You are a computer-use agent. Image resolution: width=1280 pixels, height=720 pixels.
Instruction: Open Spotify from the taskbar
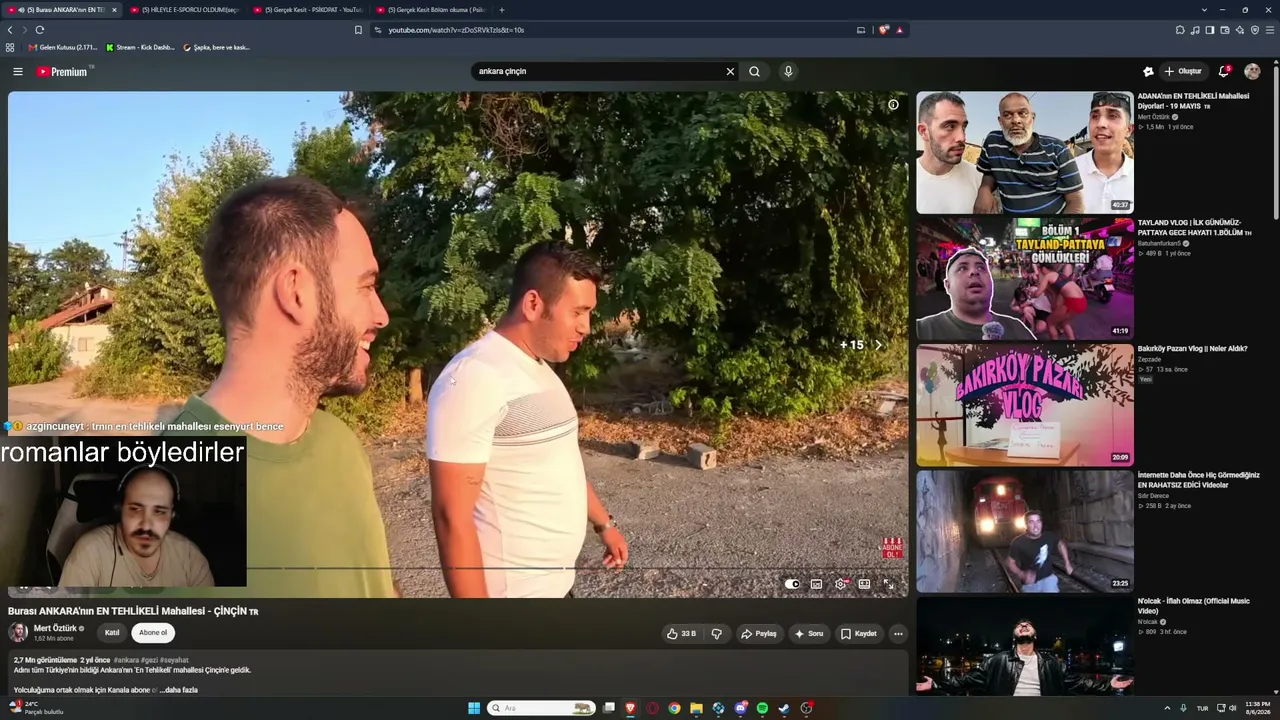tap(762, 708)
